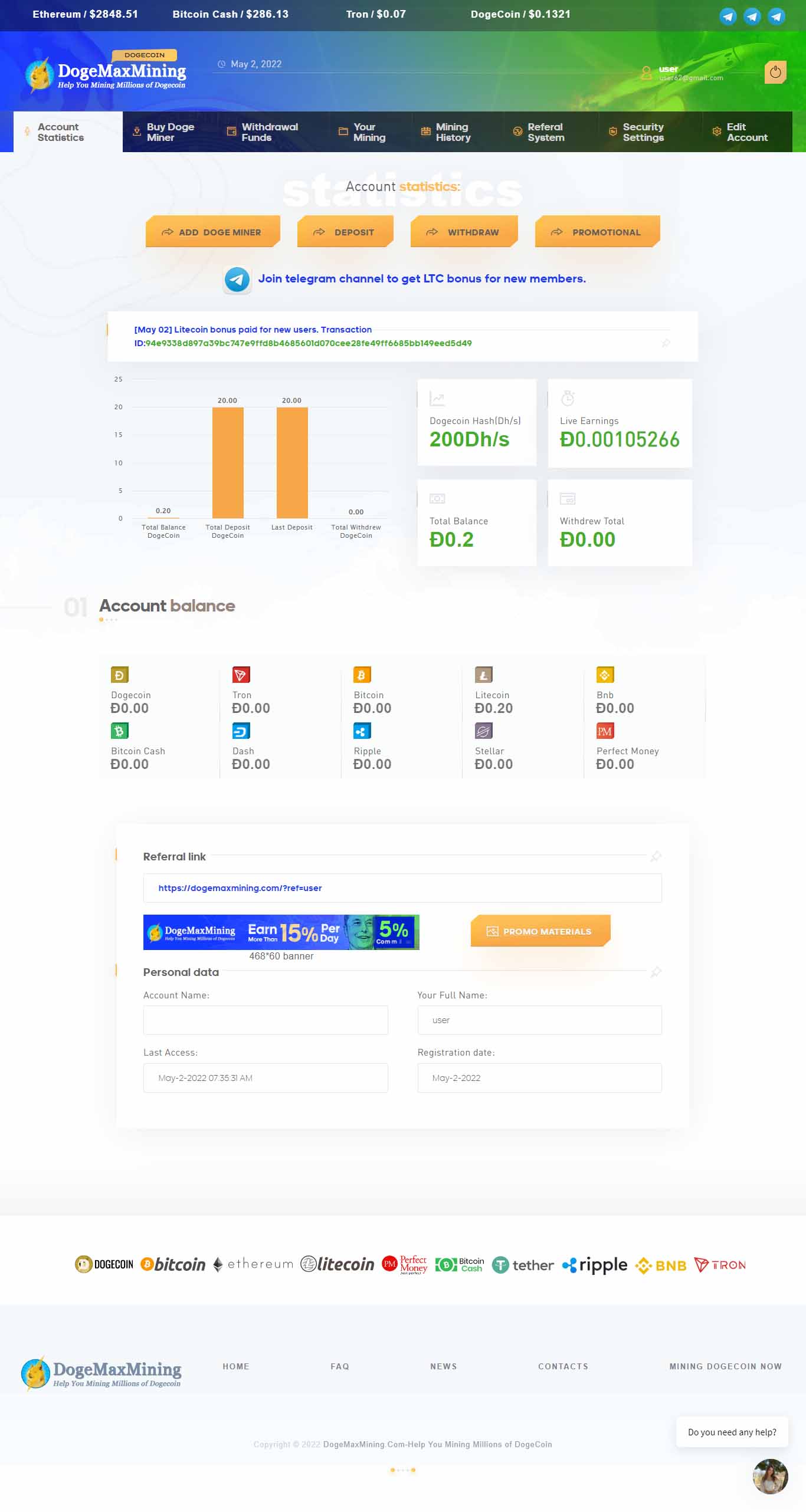Click the Bitcoin Cash balance icon
This screenshot has height=1512, width=806.
click(x=120, y=731)
